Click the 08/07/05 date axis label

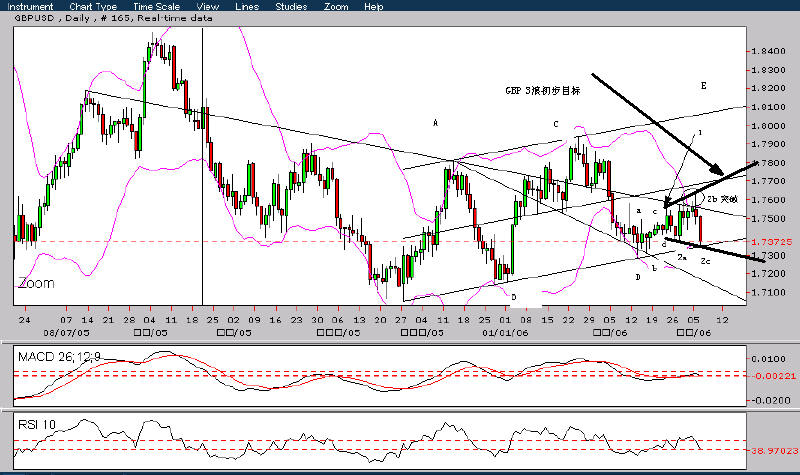pos(67,333)
